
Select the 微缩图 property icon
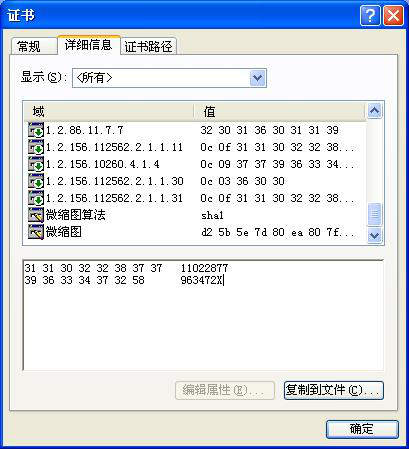coord(36,232)
